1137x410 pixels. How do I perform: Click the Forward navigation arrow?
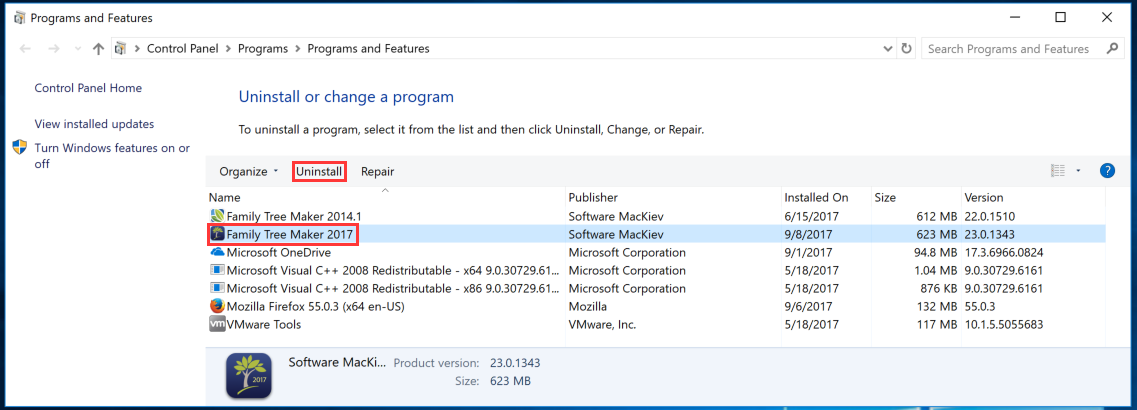click(x=53, y=49)
